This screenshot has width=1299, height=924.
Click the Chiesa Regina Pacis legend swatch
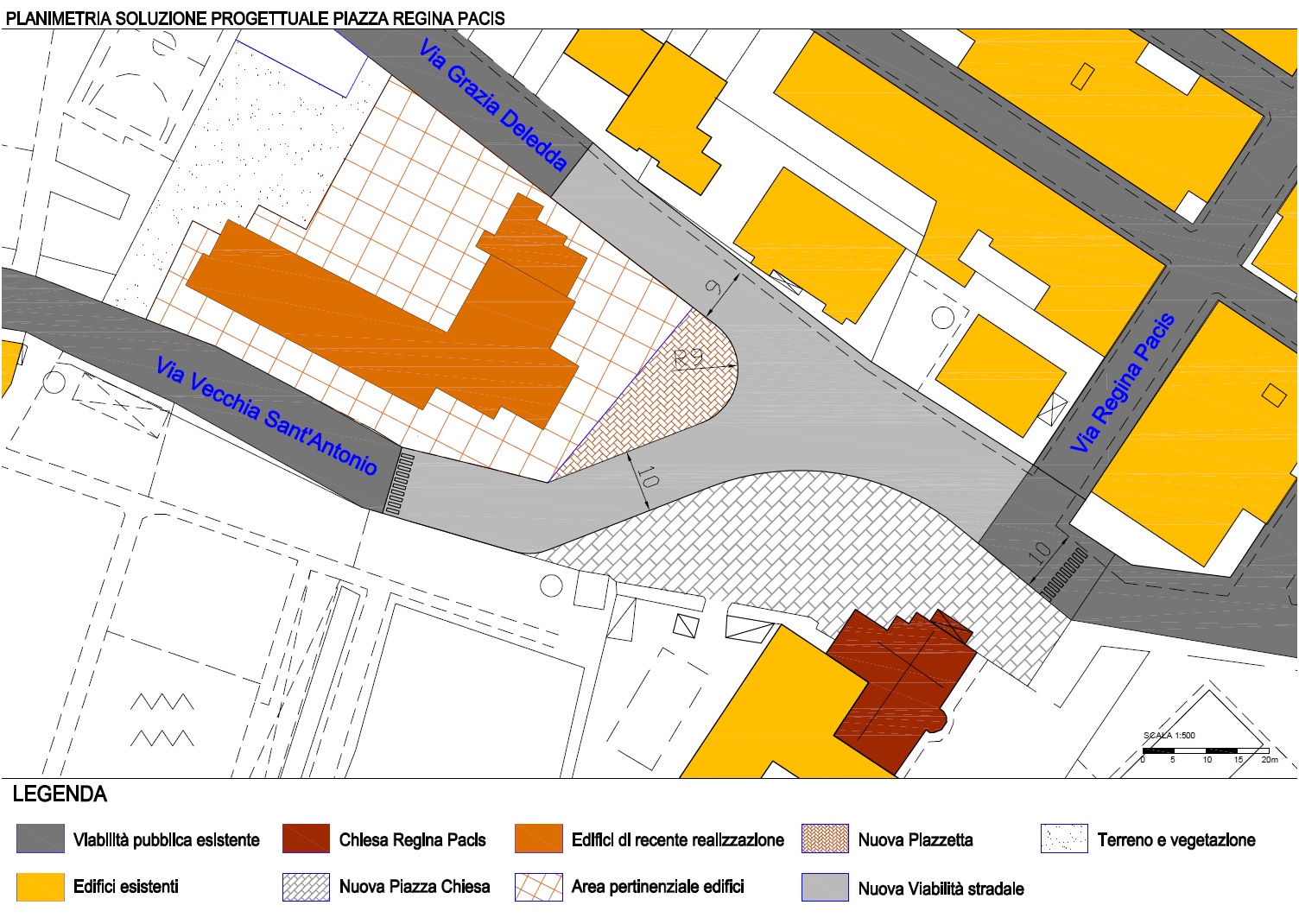tap(306, 839)
